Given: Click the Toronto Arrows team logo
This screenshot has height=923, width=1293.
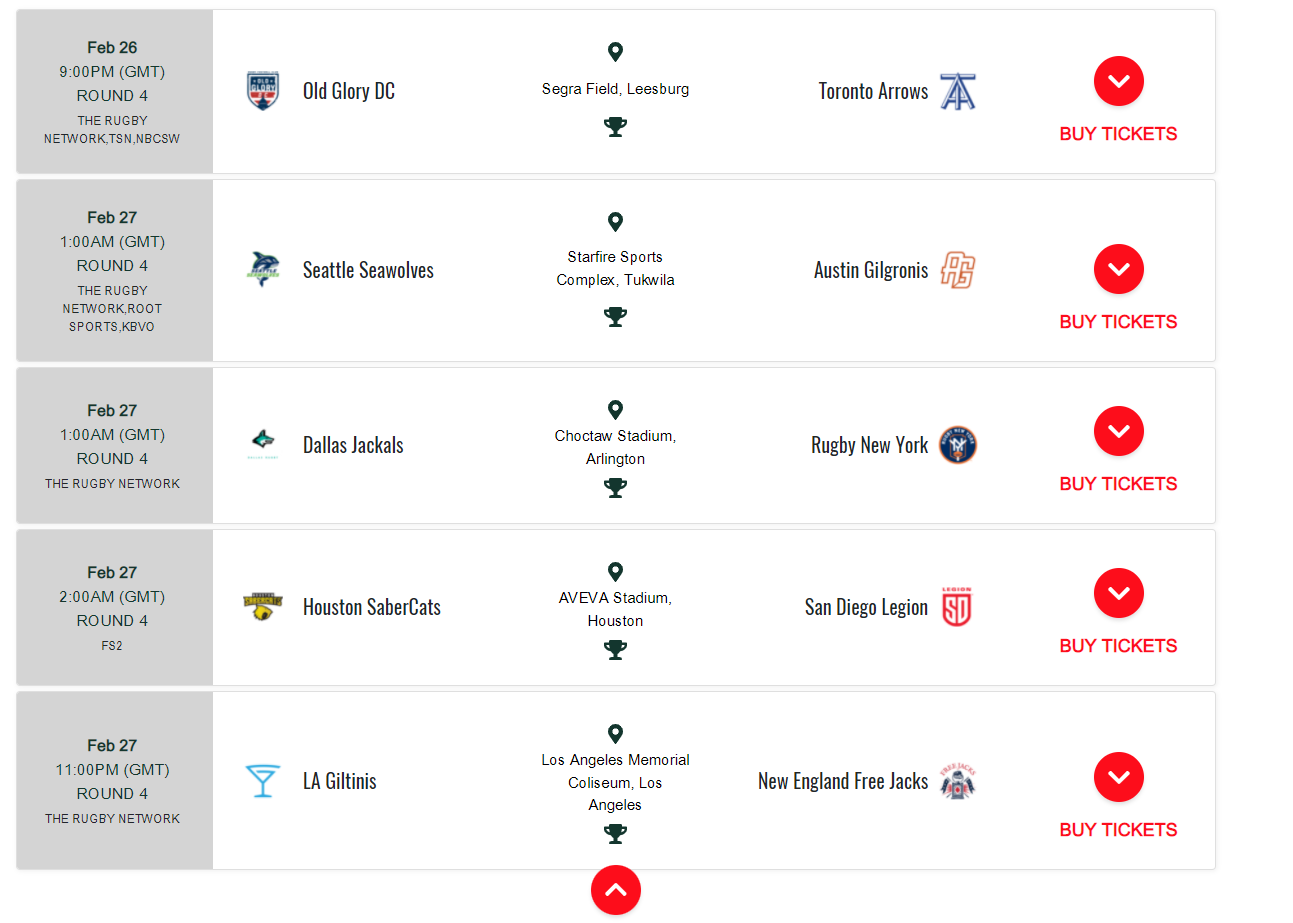Looking at the screenshot, I should tap(957, 91).
